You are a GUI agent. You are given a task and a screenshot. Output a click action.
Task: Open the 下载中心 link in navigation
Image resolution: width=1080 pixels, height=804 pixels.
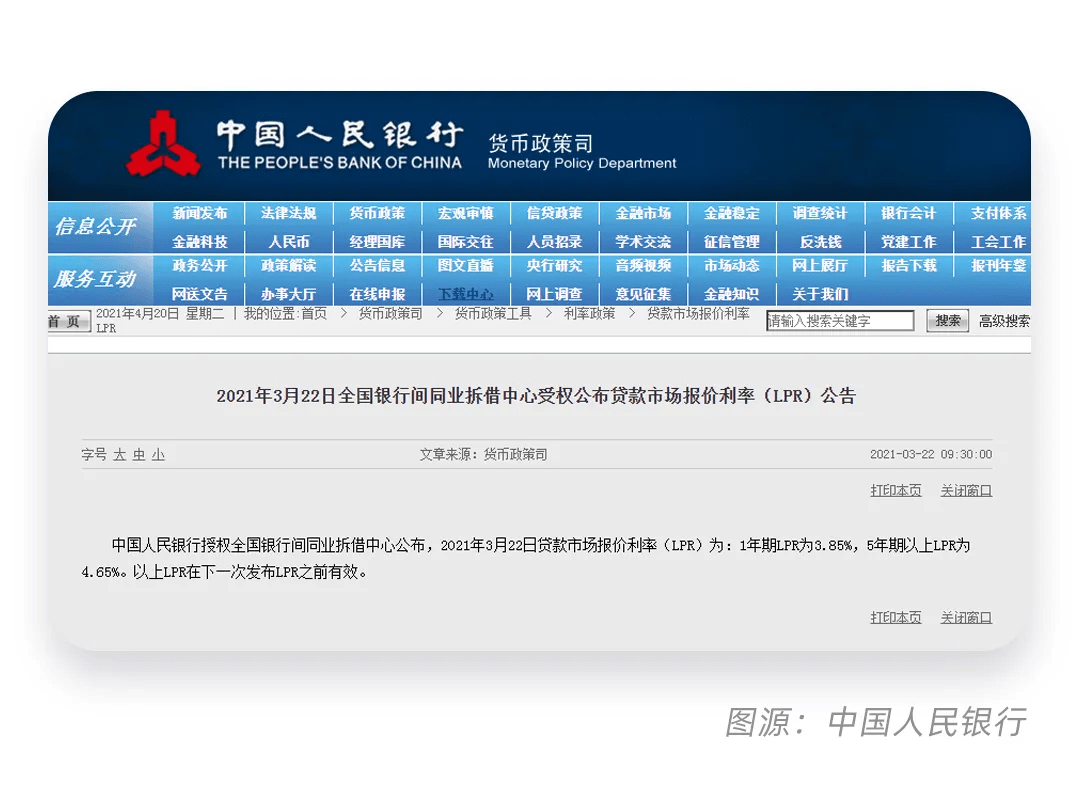[465, 294]
